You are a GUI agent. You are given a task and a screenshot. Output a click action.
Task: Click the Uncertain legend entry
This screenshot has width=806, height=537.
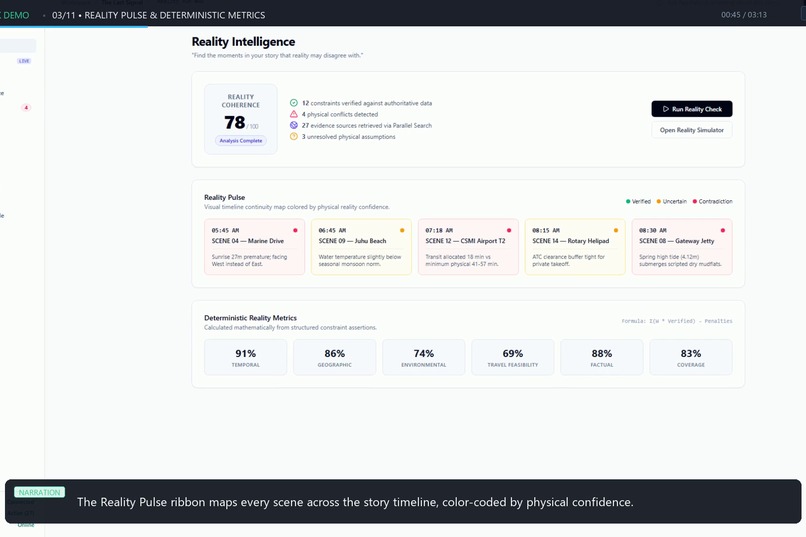(671, 201)
